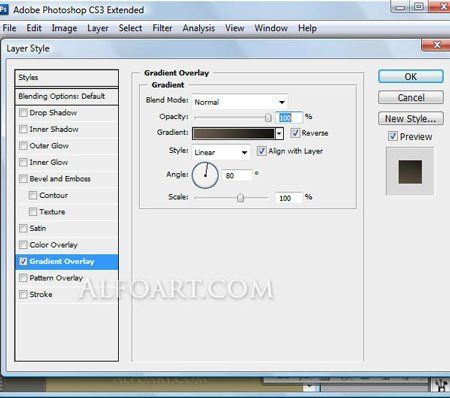Screen dimensions: 450x398
Task: Enable the Bevel and Emboss checkbox
Action: pyautogui.click(x=23, y=179)
